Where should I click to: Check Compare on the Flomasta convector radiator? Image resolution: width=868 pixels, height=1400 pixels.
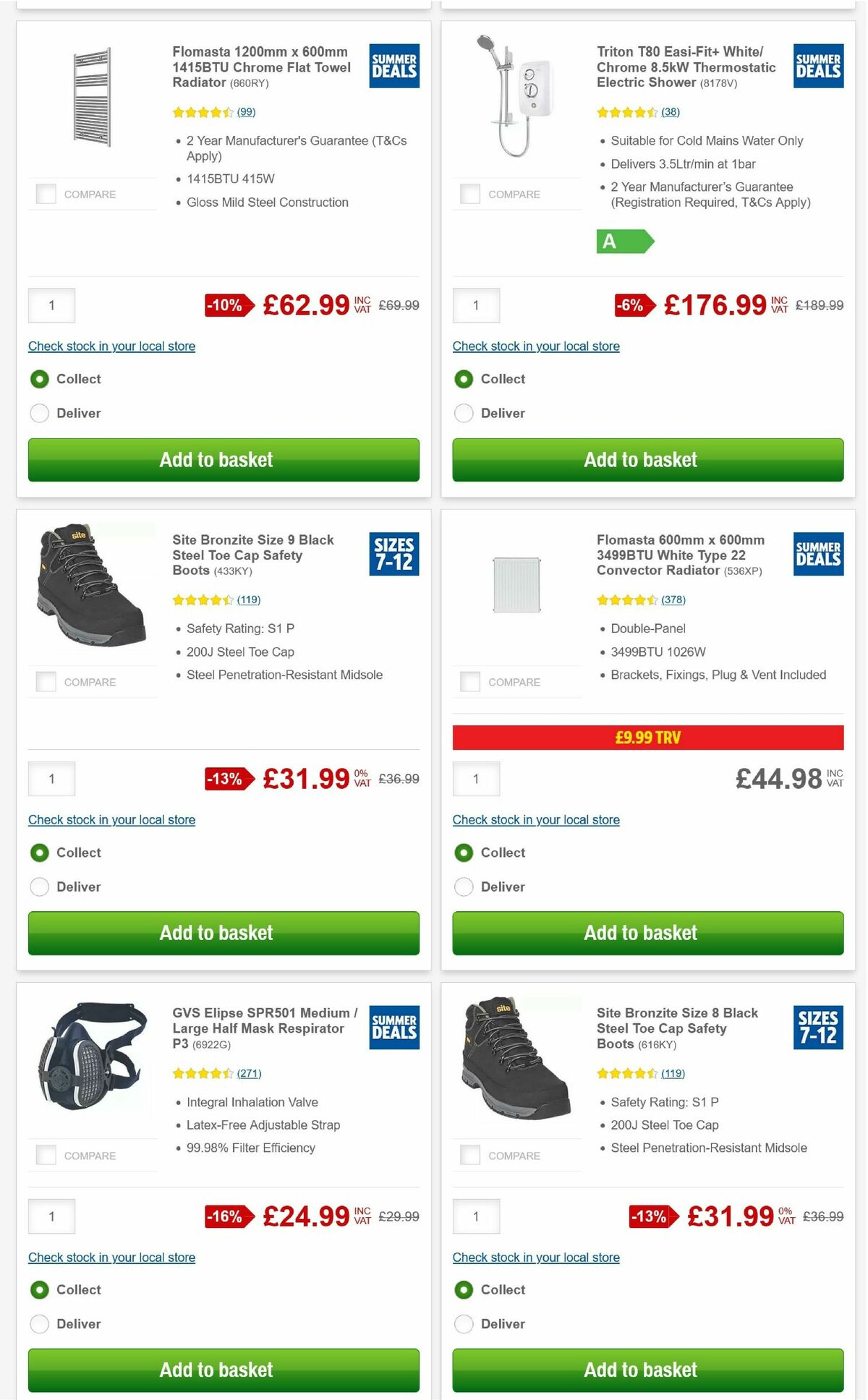pyautogui.click(x=471, y=680)
